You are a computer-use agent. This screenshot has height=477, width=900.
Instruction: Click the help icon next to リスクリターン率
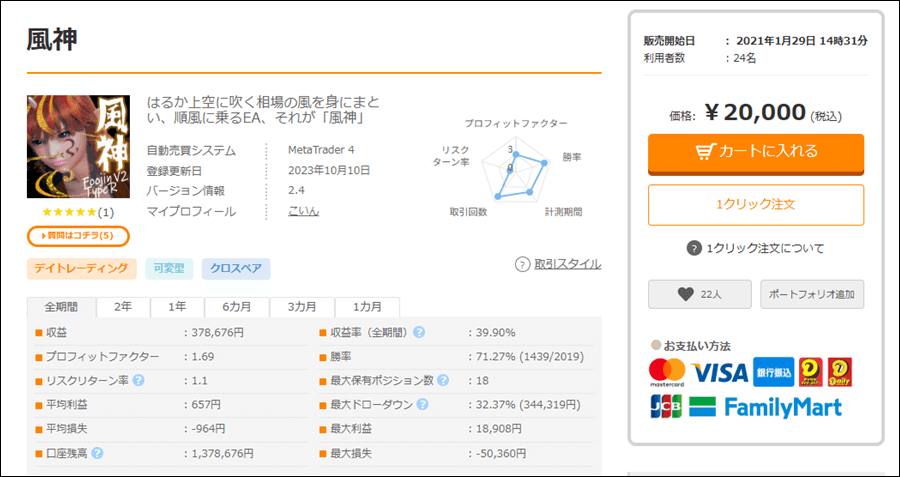point(138,381)
